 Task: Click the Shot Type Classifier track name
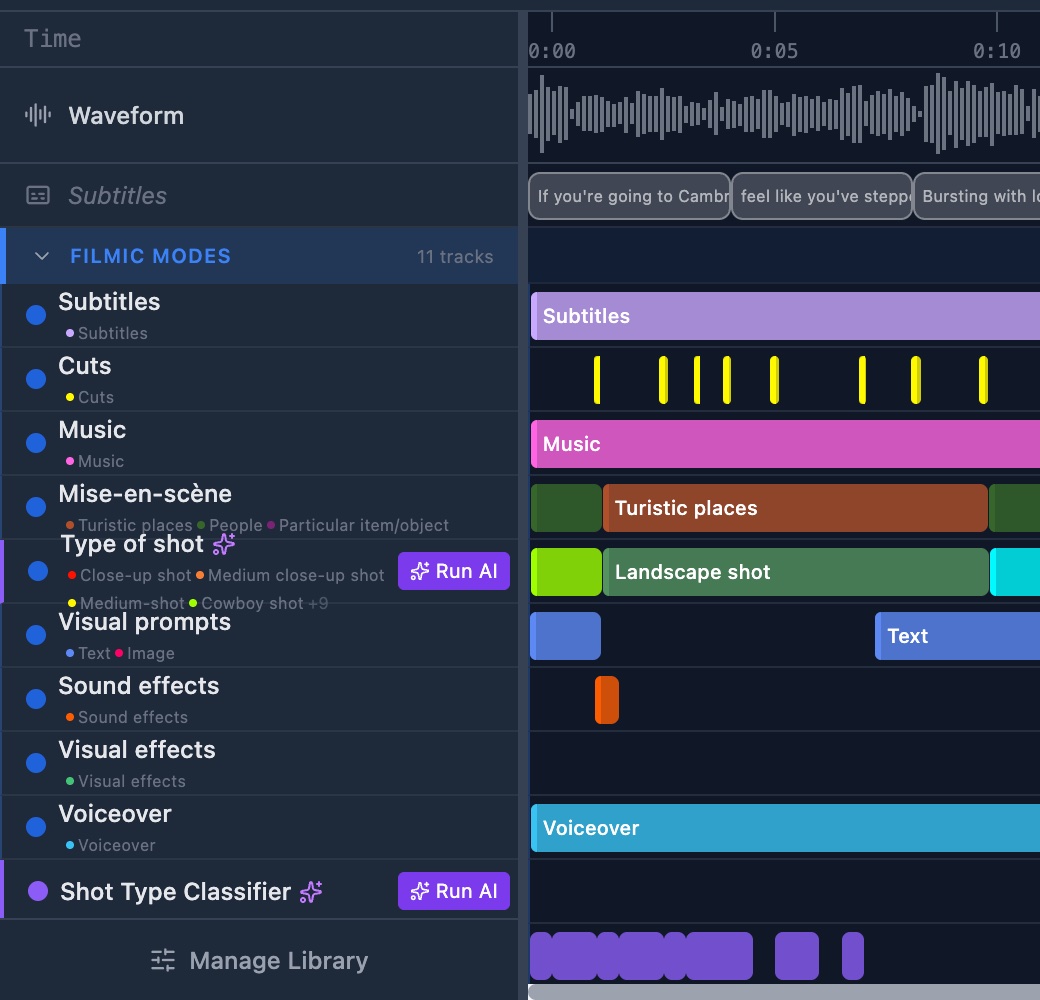176,891
